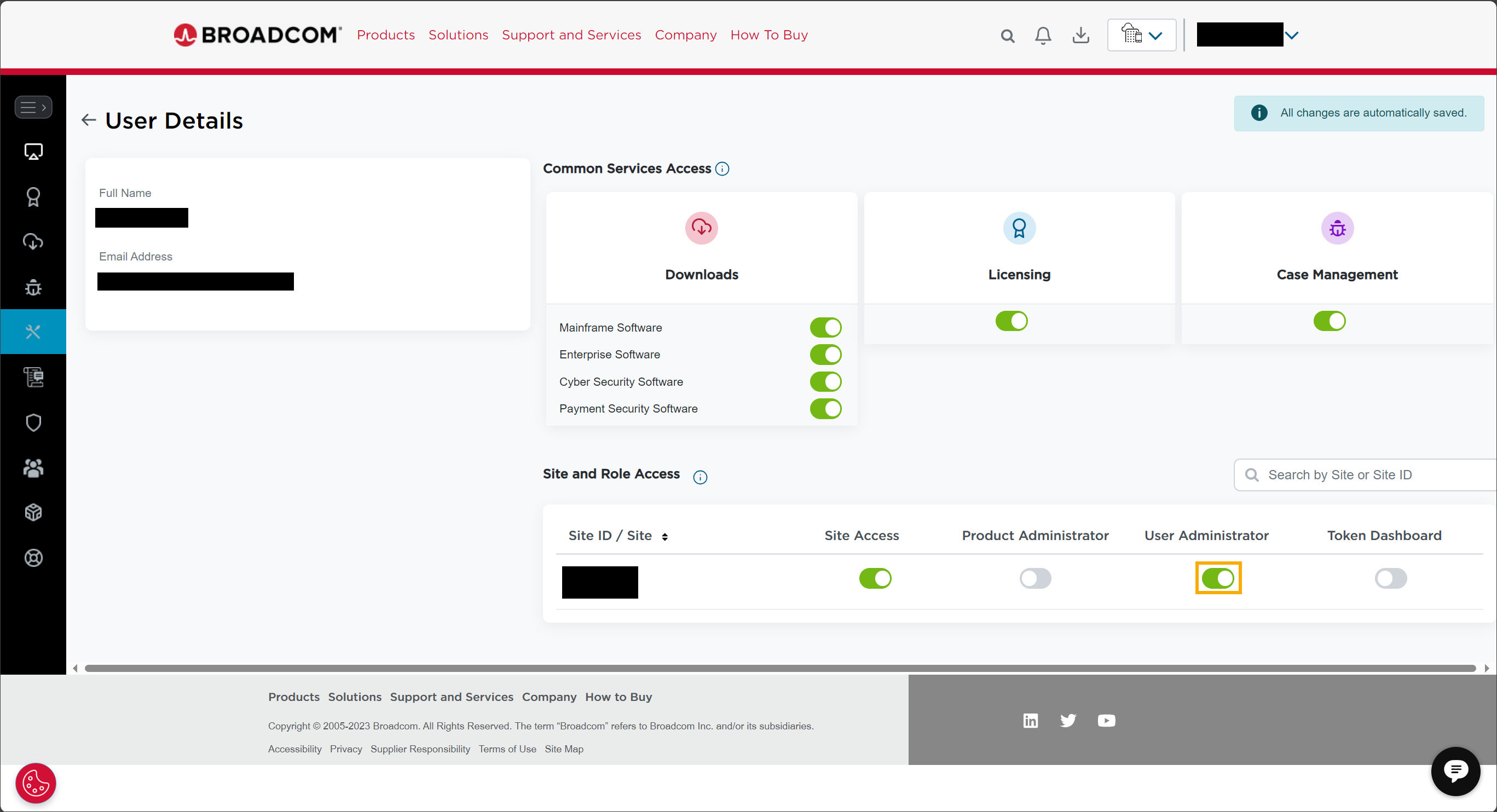Open the How To Buy menu

(x=768, y=35)
